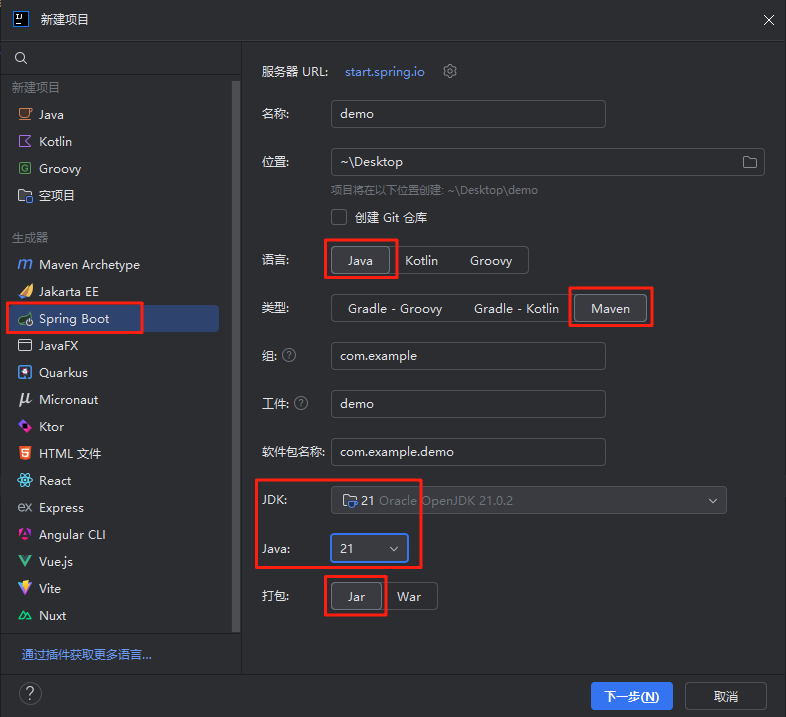Click the folder browse icon in location field
This screenshot has height=717, width=786.
749,162
